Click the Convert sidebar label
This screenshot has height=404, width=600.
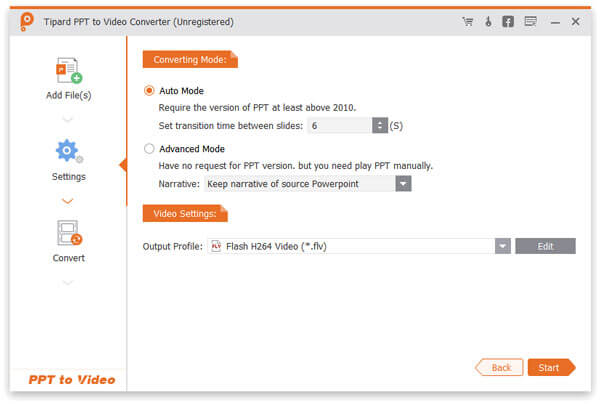click(69, 258)
